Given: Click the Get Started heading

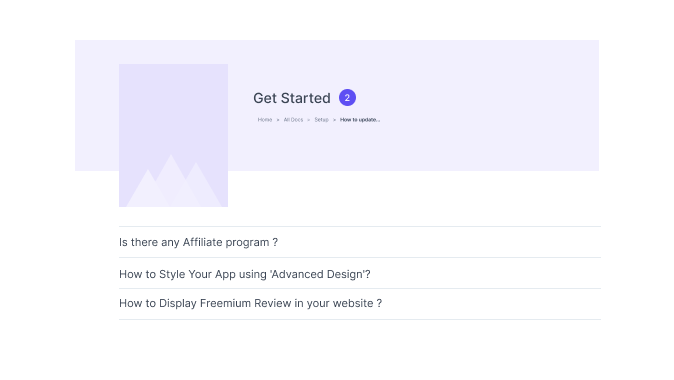Looking at the screenshot, I should click(x=292, y=98).
